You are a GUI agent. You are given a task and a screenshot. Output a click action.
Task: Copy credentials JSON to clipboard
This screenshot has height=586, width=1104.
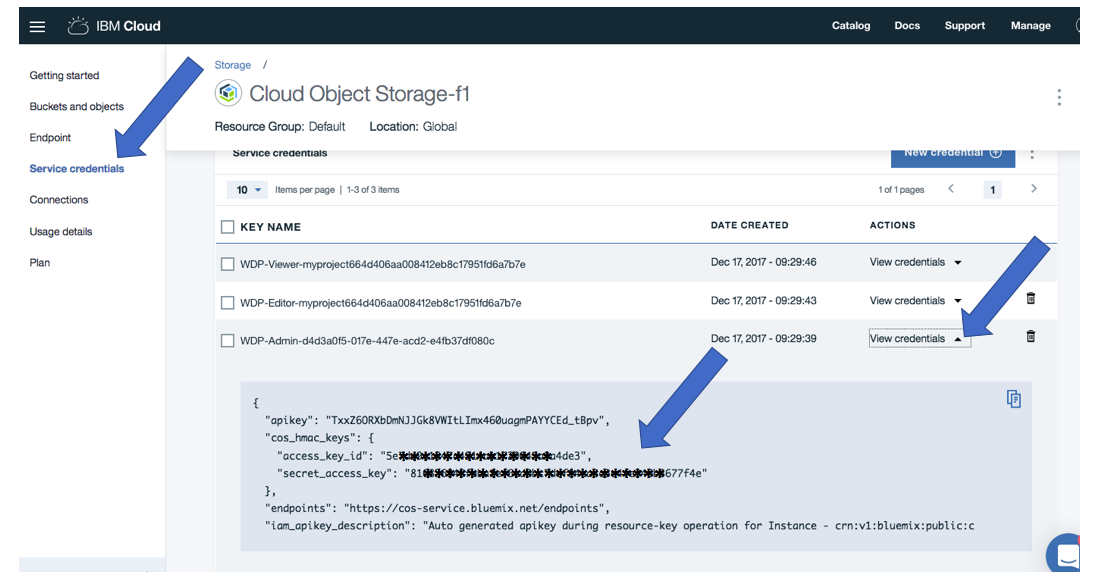point(1013,399)
